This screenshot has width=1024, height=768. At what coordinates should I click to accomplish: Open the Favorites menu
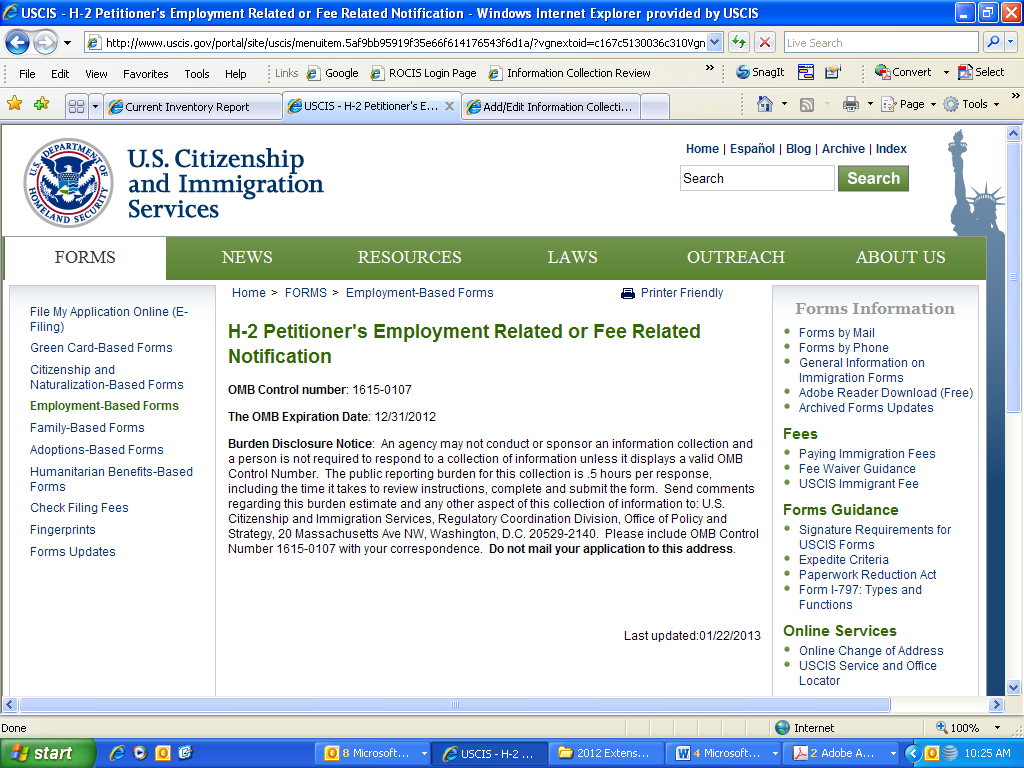[x=145, y=74]
